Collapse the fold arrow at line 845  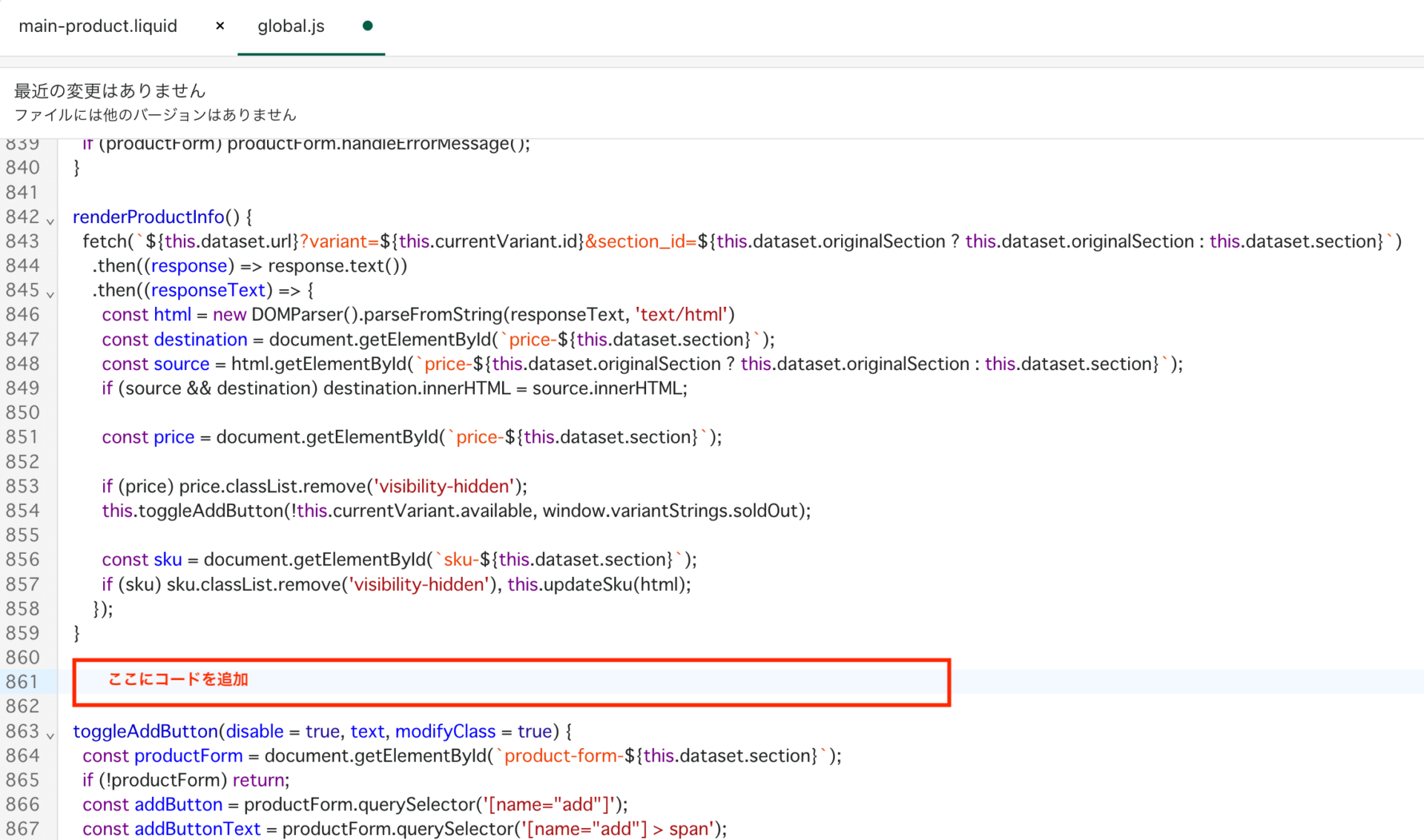[x=50, y=294]
